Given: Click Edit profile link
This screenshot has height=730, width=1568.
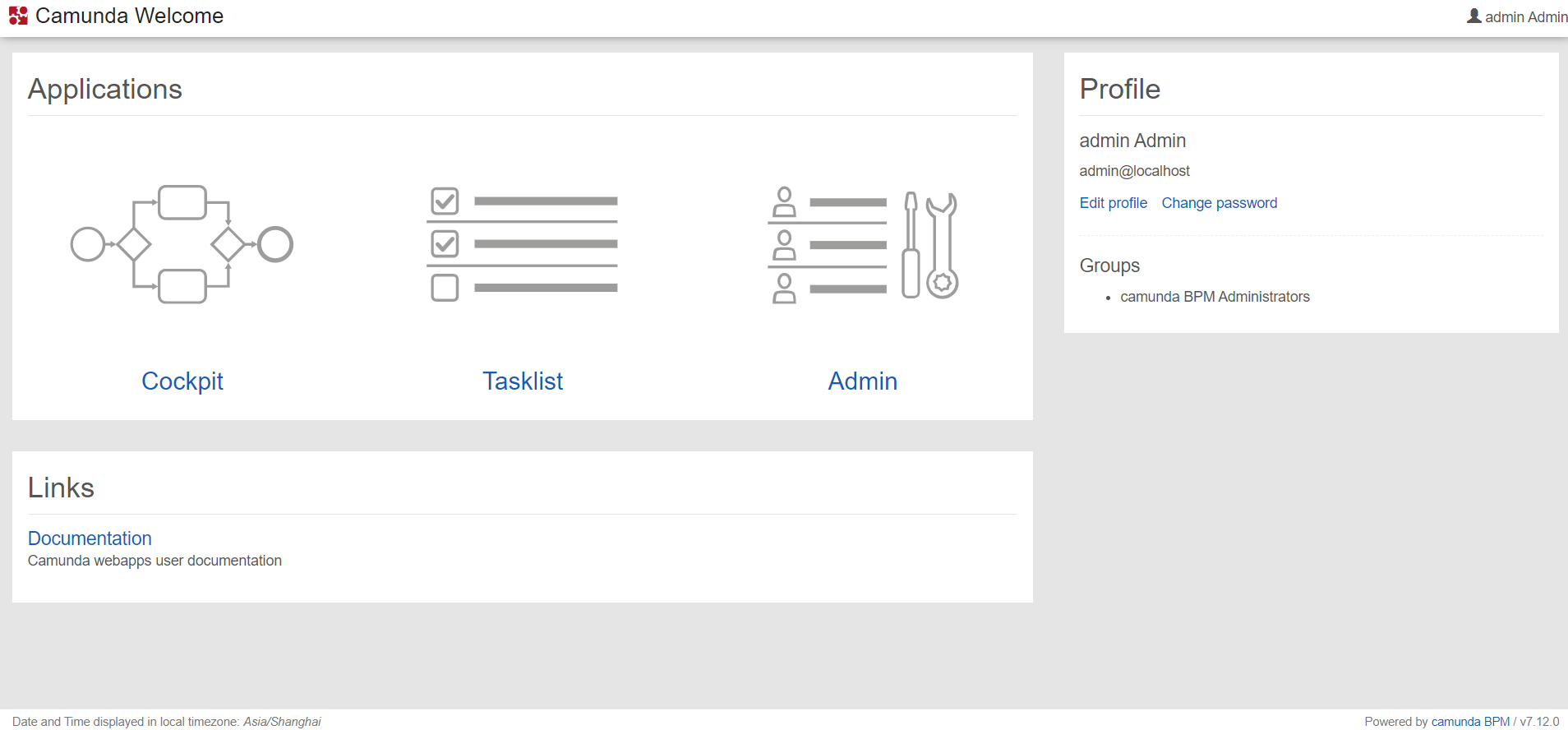Looking at the screenshot, I should pyautogui.click(x=1114, y=203).
